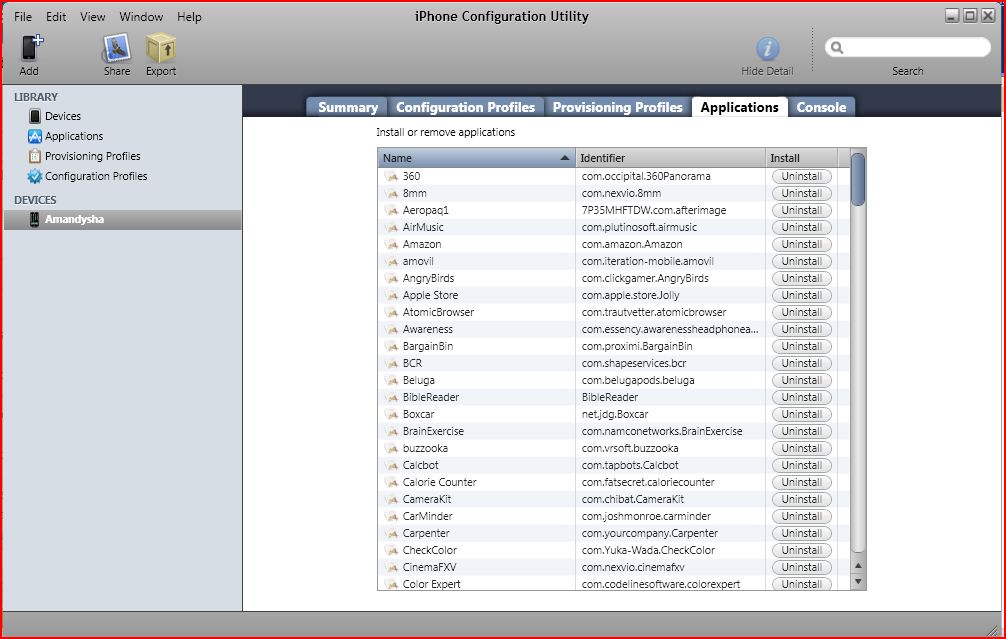Select the Configuration Profiles gear icon in Library
The image size is (1006, 639).
35,176
